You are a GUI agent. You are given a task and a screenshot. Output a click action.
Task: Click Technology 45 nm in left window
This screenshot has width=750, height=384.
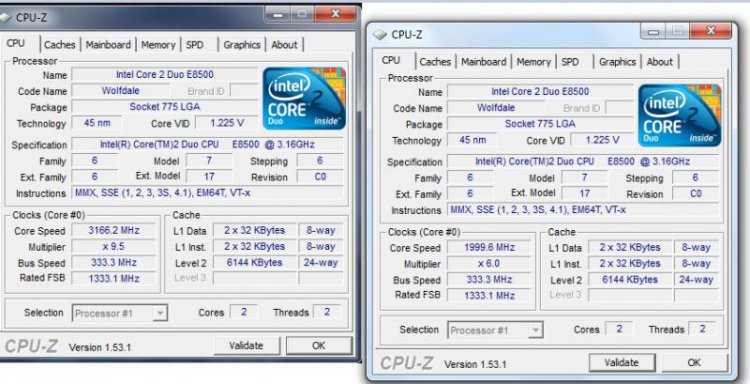[x=97, y=123]
